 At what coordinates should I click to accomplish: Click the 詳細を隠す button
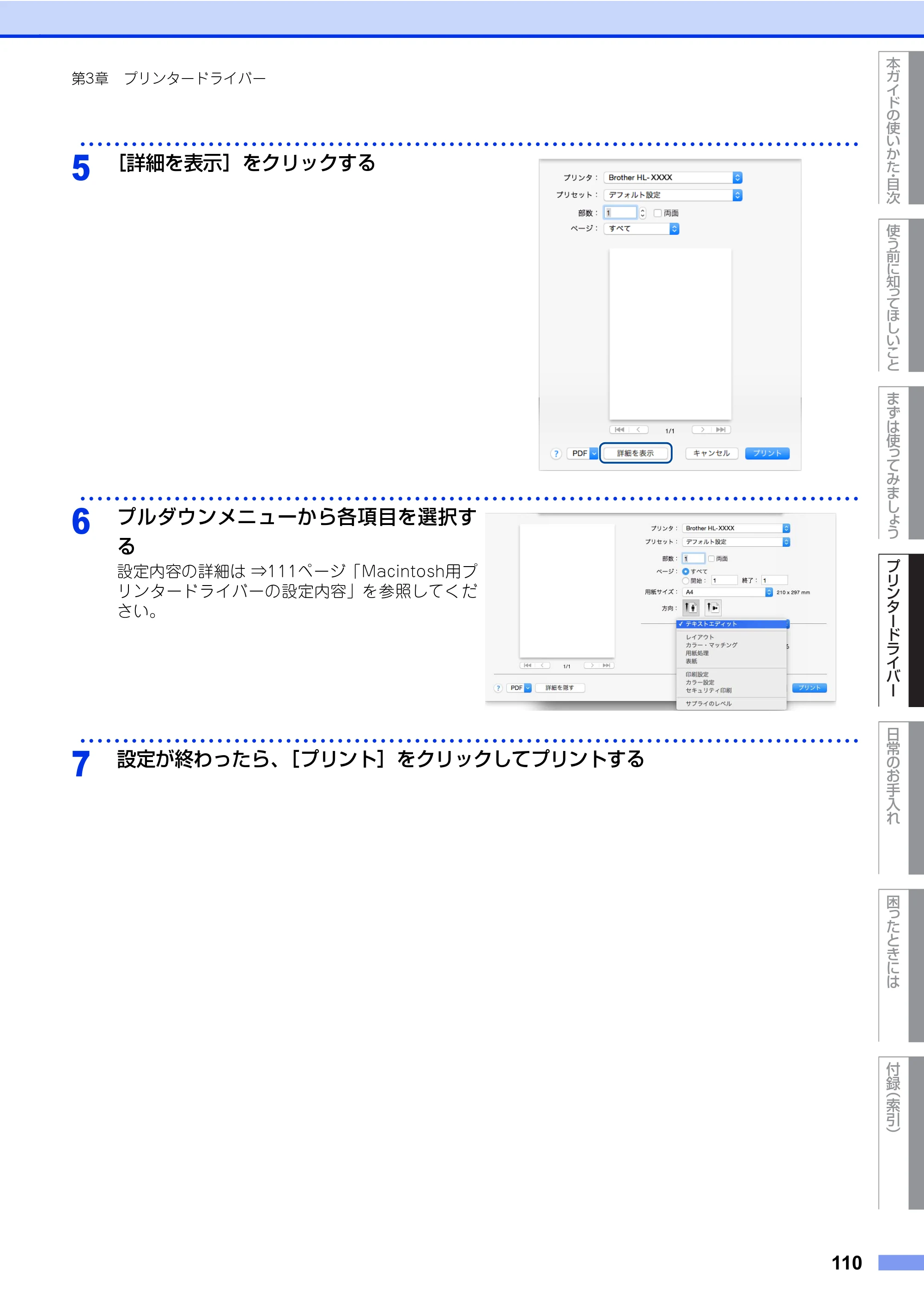[560, 688]
